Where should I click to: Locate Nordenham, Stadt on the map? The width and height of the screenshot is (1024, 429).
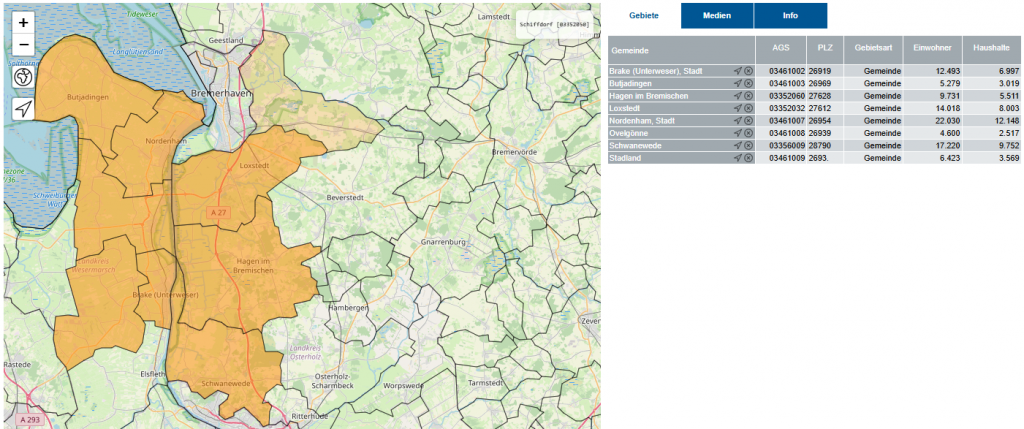click(x=738, y=121)
